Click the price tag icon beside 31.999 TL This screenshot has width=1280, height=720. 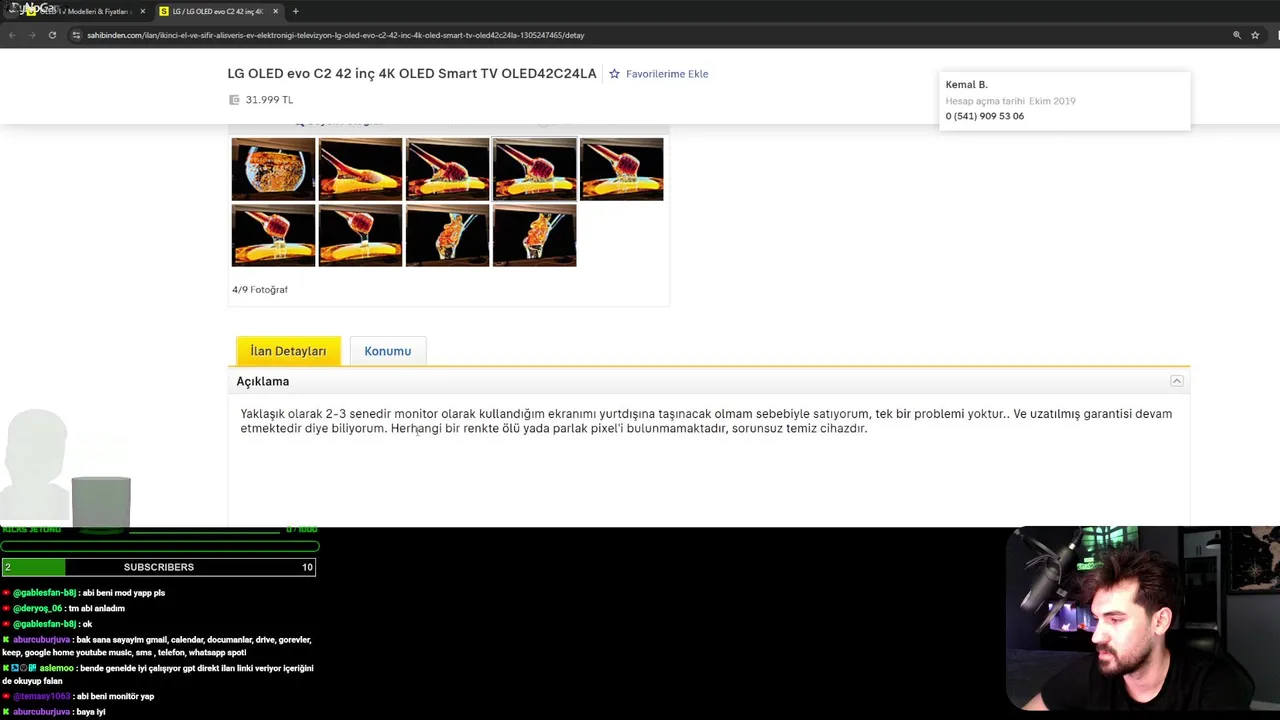coord(234,100)
